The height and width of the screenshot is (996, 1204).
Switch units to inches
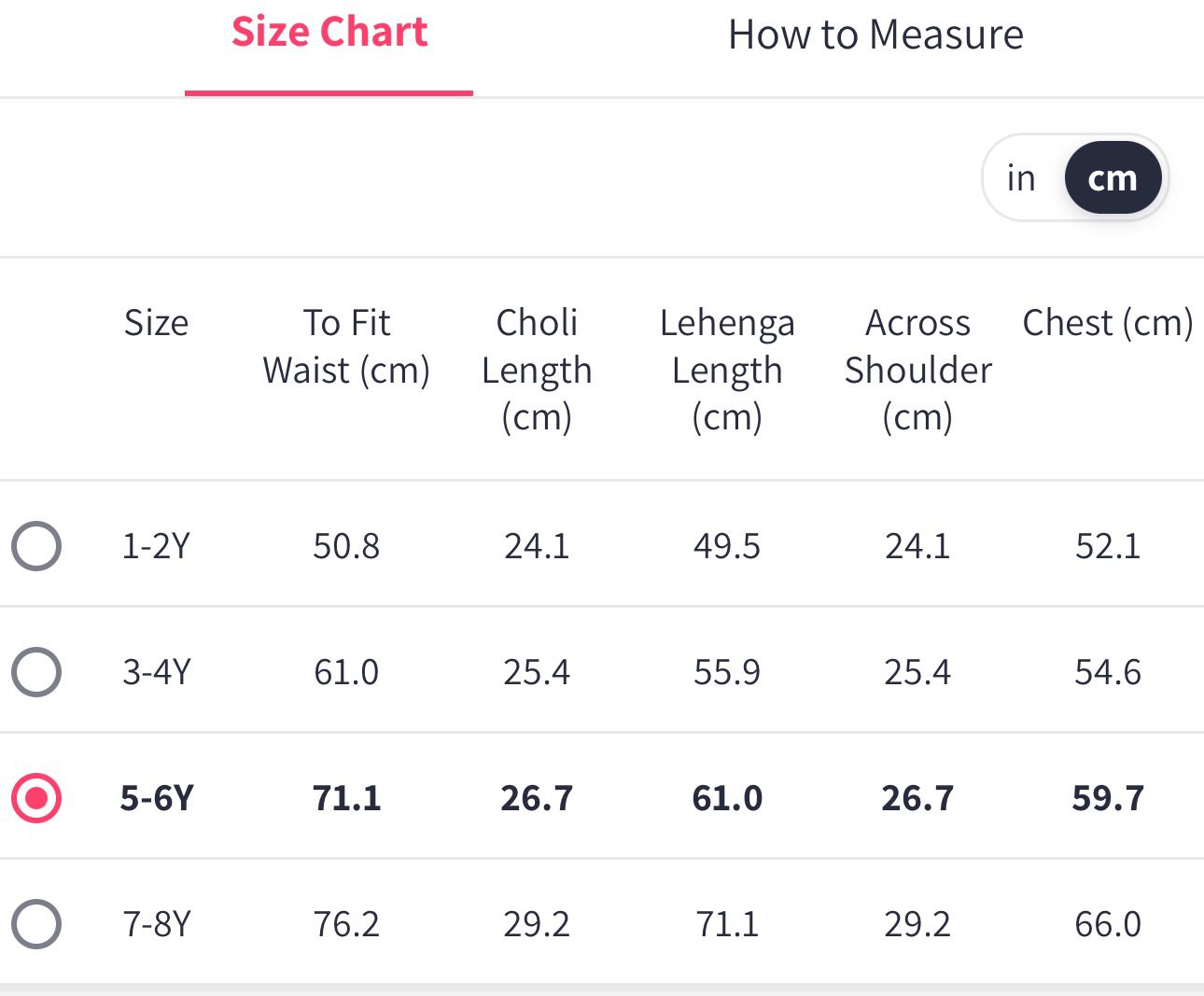tap(1021, 177)
